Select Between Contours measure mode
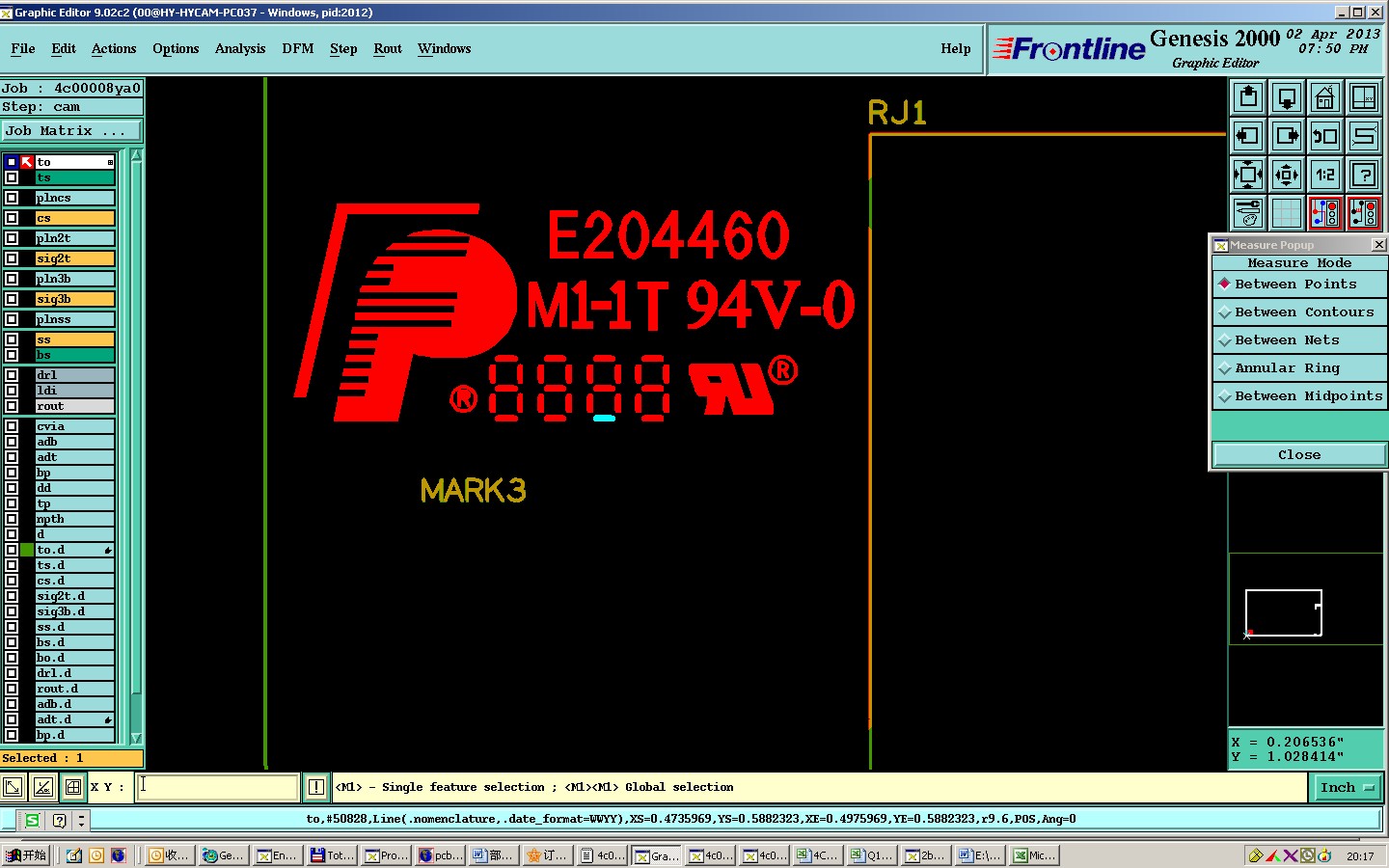Screen dimensions: 1389x868 coord(1299,312)
